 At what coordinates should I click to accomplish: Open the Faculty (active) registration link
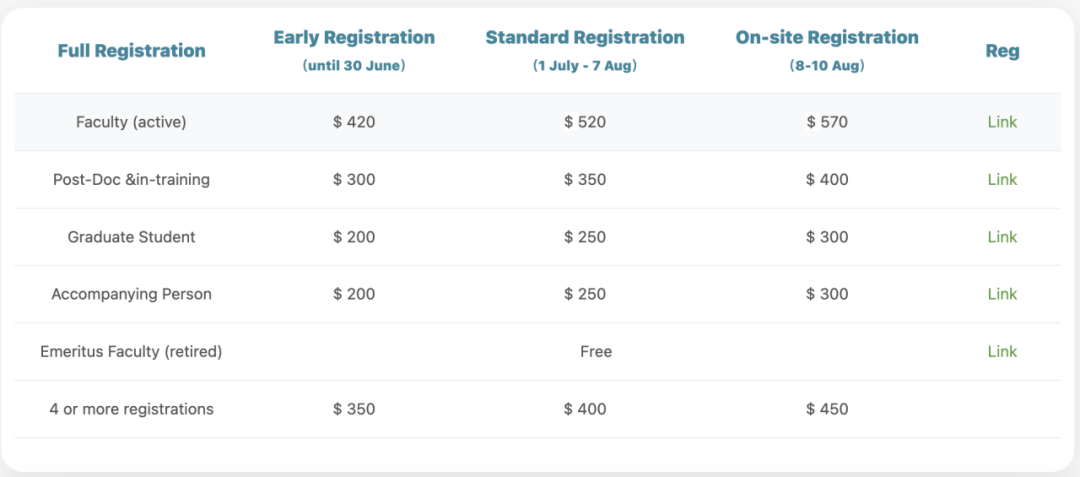point(1002,122)
